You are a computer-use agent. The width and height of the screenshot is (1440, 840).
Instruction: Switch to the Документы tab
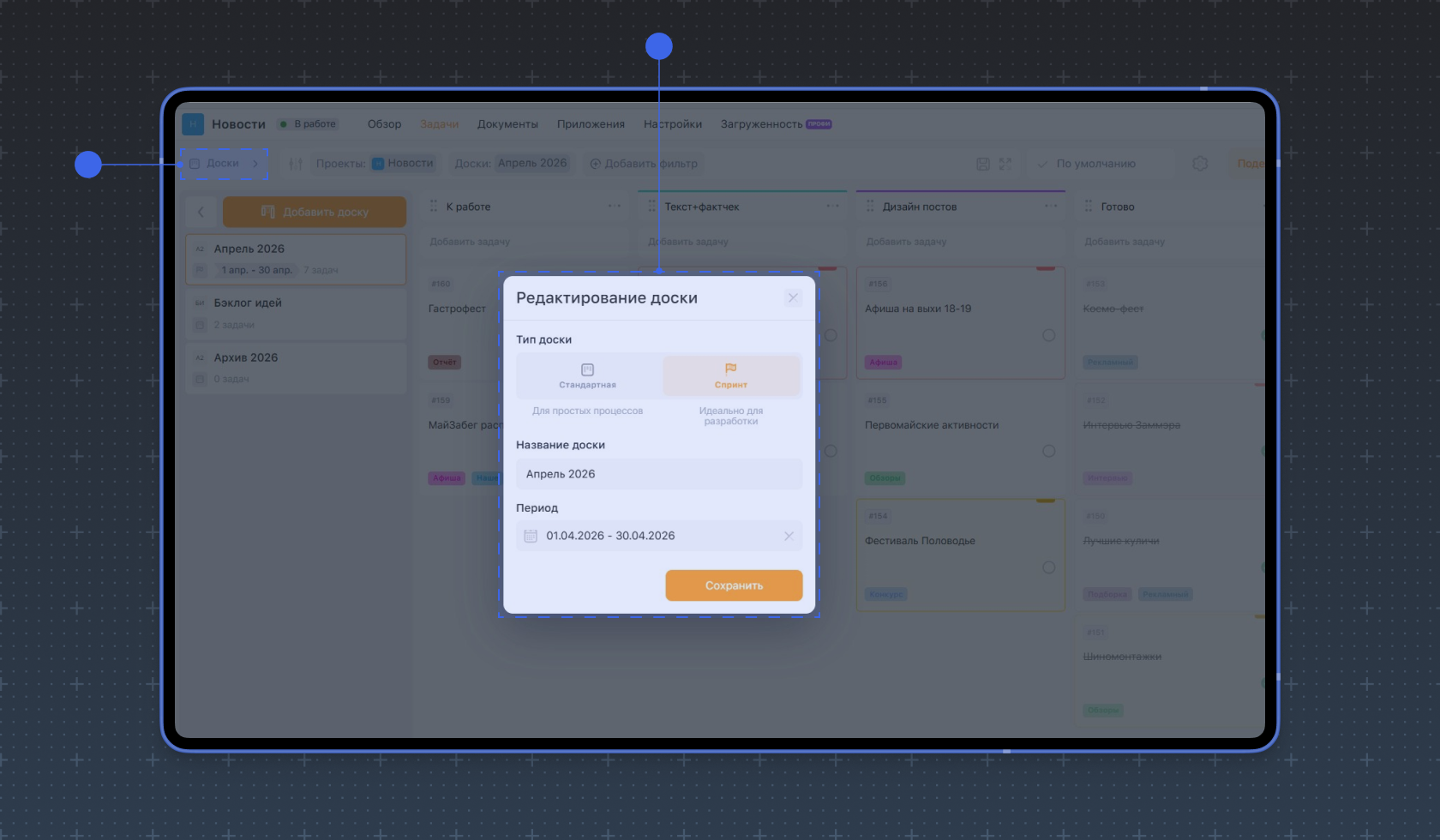[507, 124]
